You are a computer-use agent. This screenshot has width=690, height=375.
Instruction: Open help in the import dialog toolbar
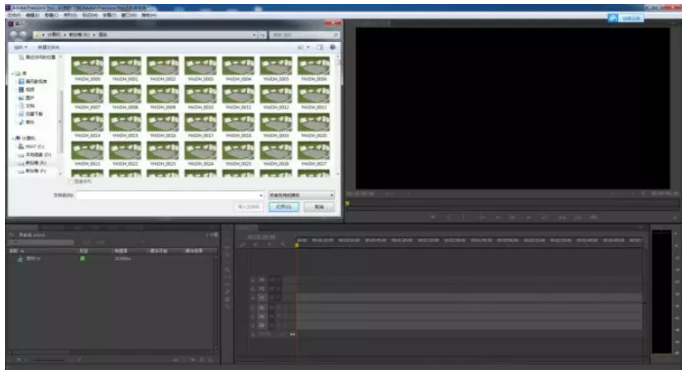tap(333, 47)
